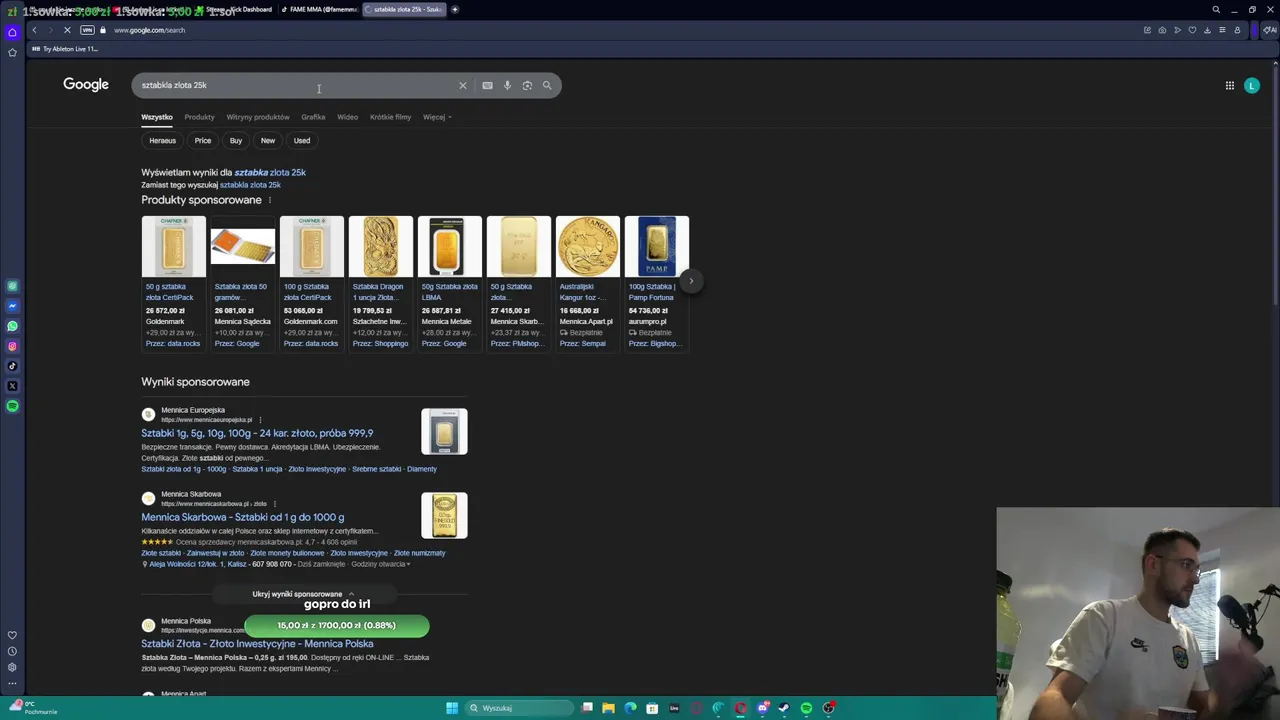Open the Google account avatar
The width and height of the screenshot is (1280, 720).
tap(1251, 85)
